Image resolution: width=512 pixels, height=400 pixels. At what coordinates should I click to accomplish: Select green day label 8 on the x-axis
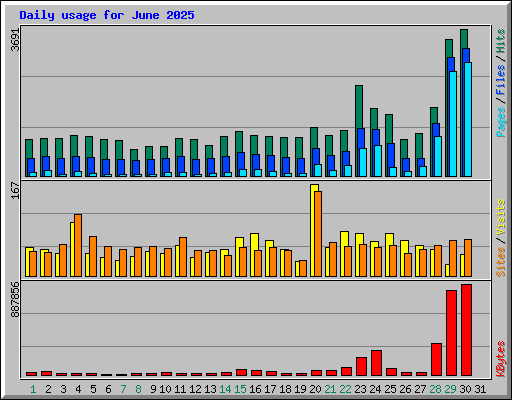(x=138, y=389)
